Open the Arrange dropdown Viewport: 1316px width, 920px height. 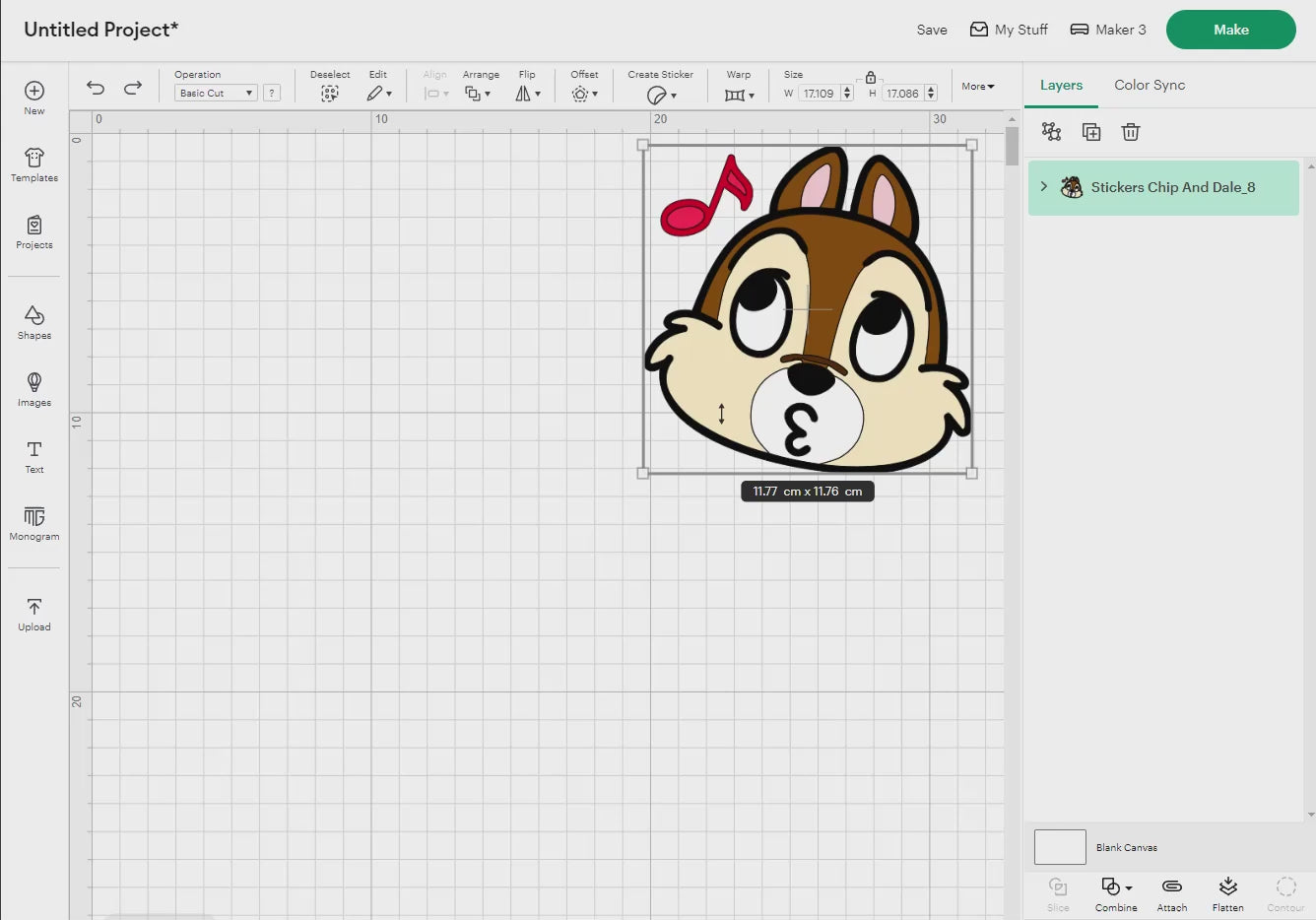click(478, 94)
